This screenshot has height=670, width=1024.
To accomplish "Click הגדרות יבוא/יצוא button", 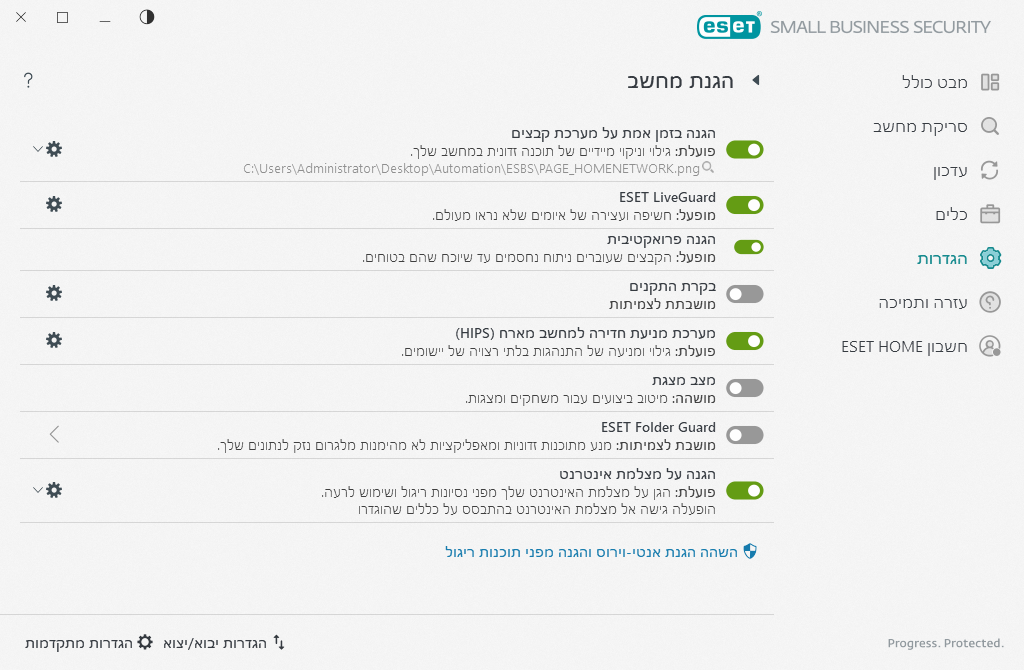I will (x=224, y=642).
